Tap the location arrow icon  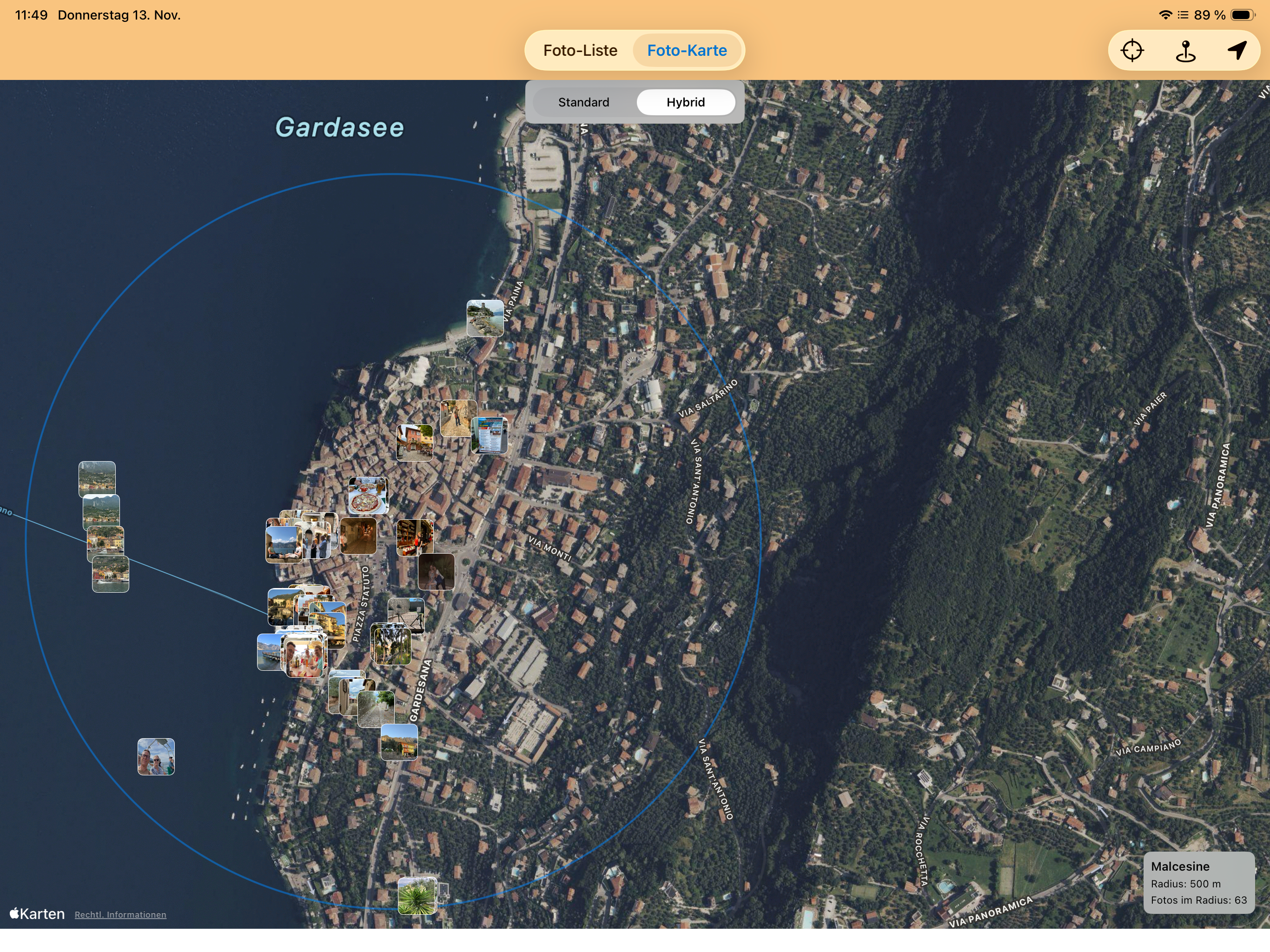1237,51
